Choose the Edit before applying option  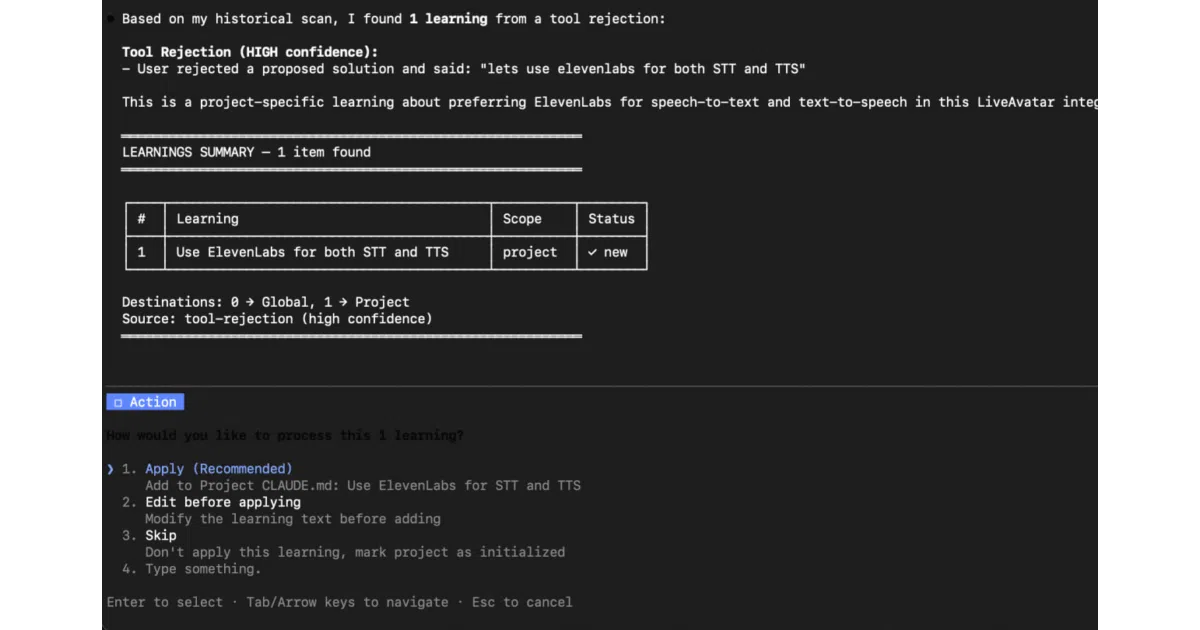[222, 502]
